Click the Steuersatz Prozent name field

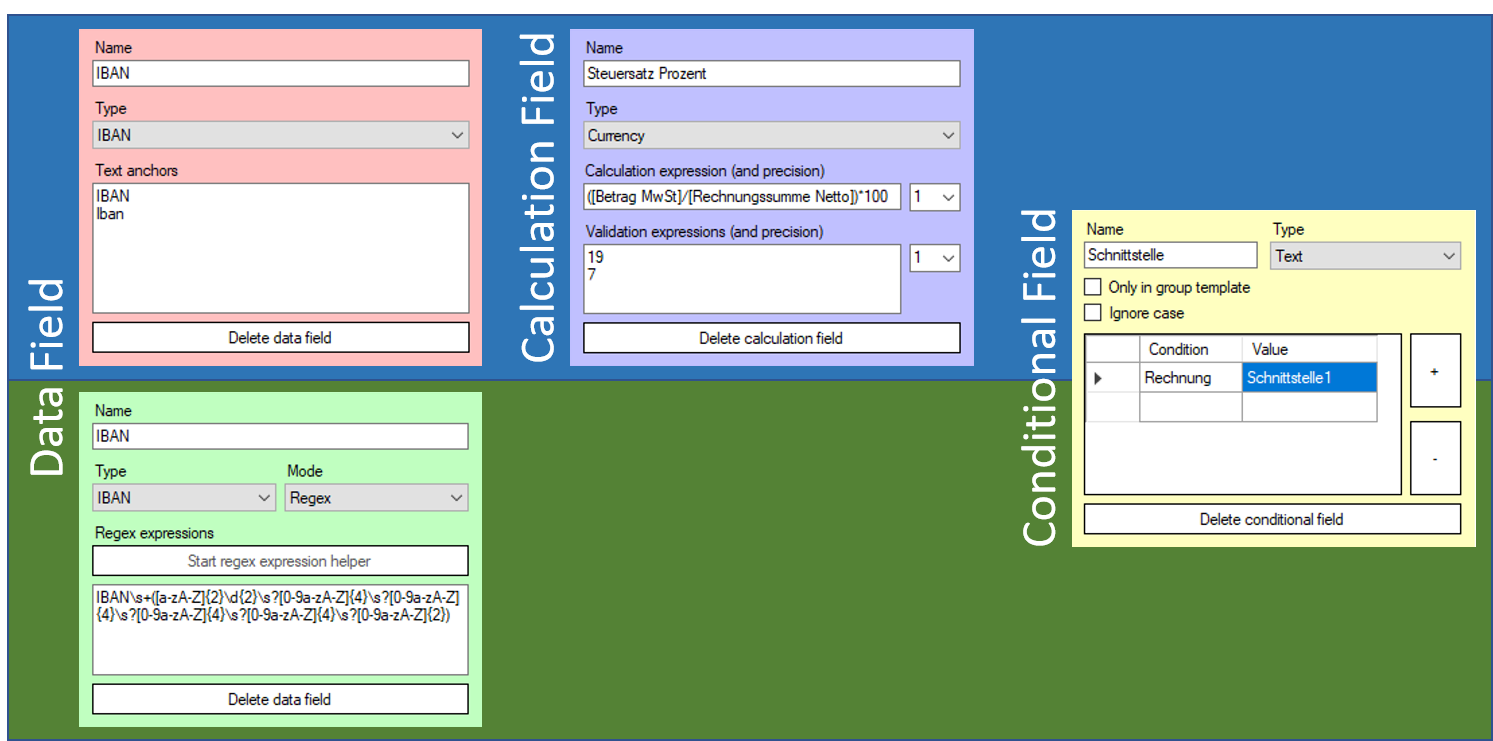[771, 73]
